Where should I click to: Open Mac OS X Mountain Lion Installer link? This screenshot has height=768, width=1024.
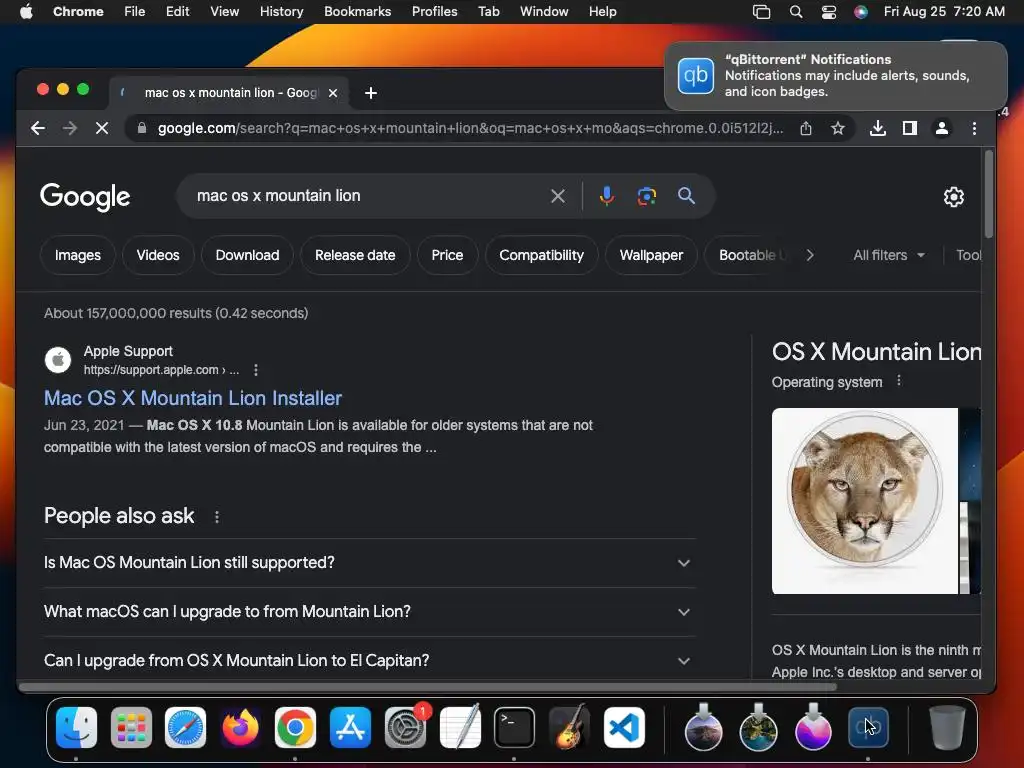tap(193, 398)
